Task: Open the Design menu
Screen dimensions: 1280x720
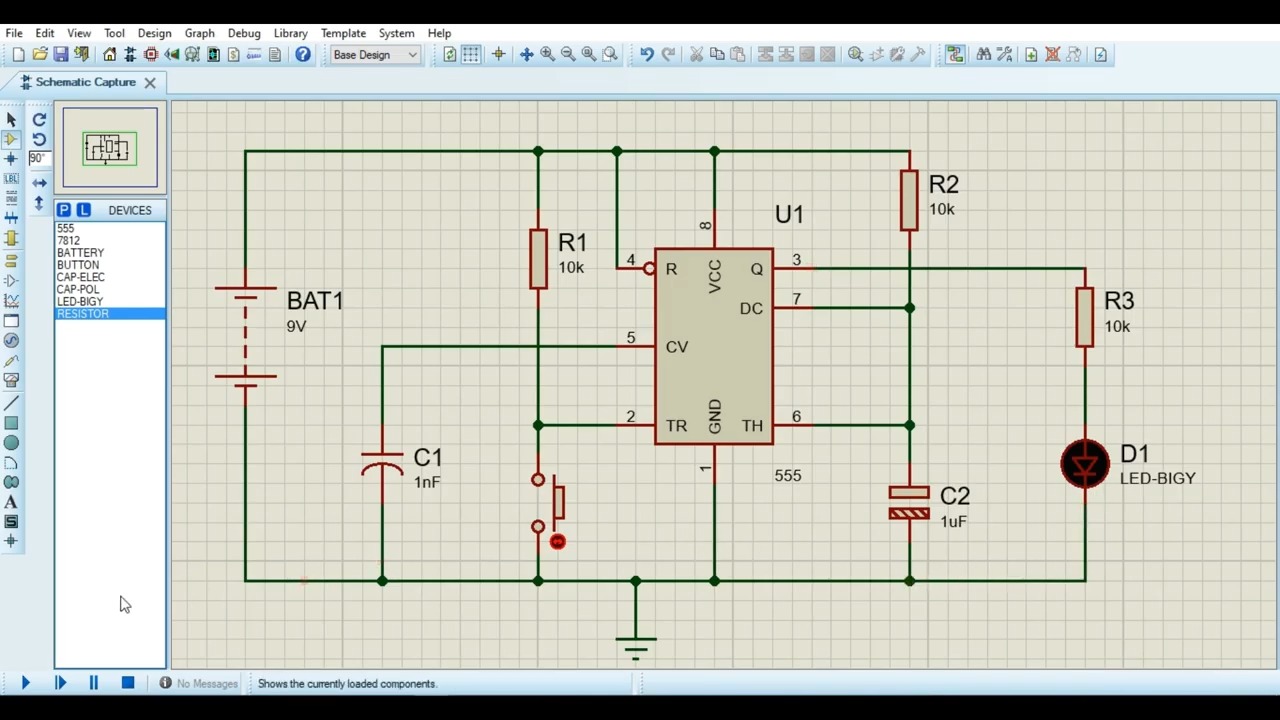Action: 154,33
